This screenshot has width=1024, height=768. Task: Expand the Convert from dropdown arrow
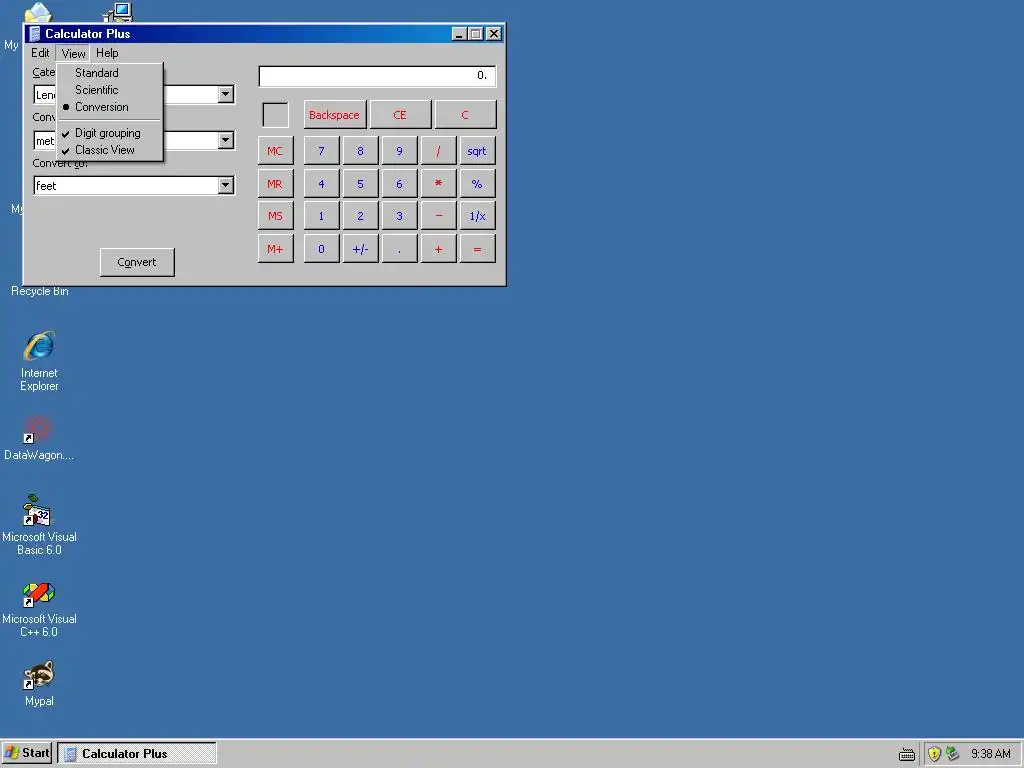click(225, 140)
